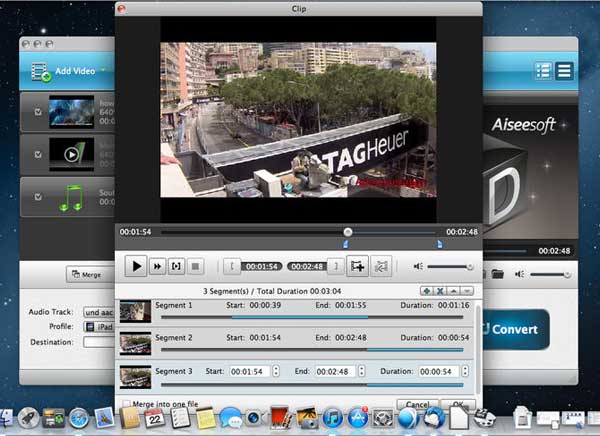Screen dimensions: 600x436
Task: Toggle checkbox of second video item
Action: 38,154
